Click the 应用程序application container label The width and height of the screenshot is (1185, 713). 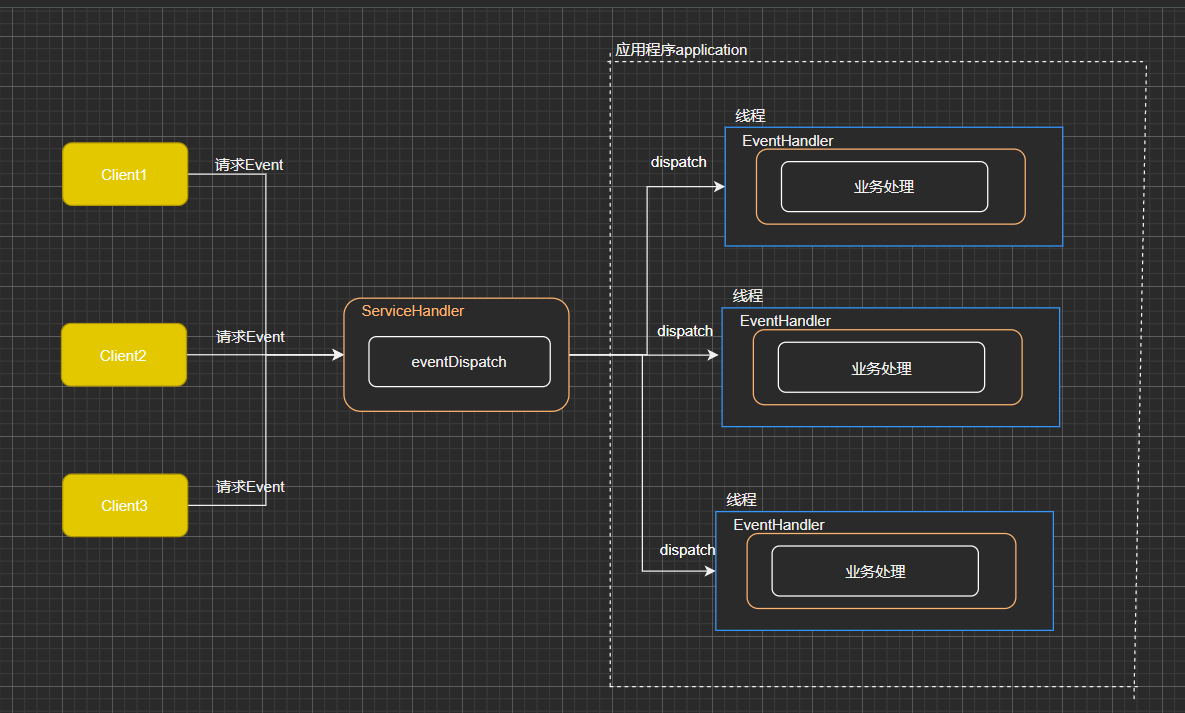click(681, 50)
